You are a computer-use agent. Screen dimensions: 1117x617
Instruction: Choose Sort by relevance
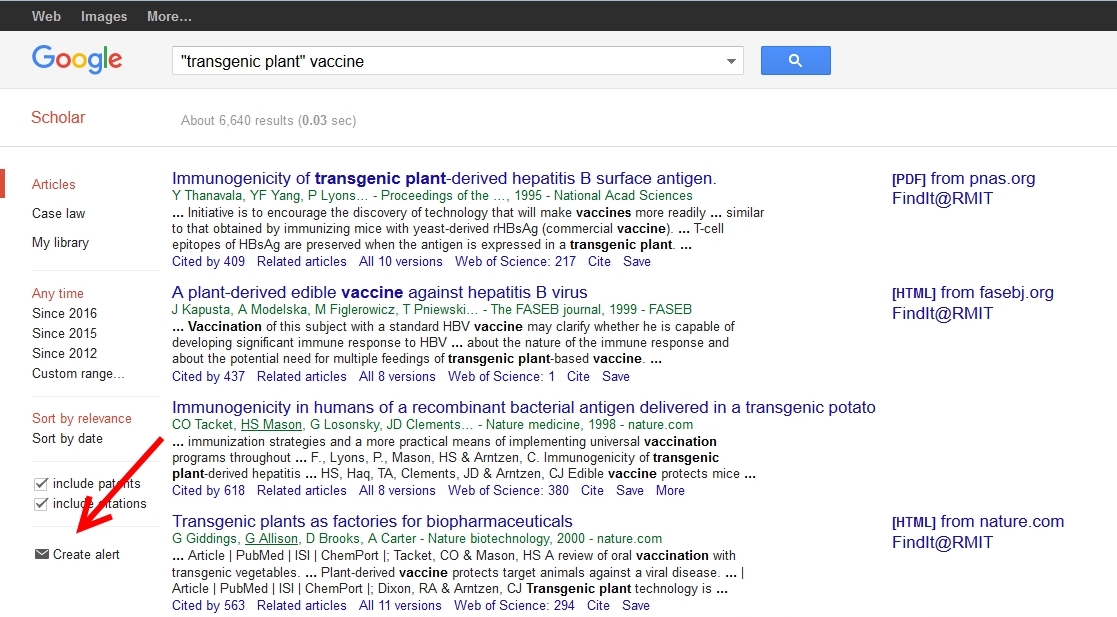pyautogui.click(x=82, y=419)
